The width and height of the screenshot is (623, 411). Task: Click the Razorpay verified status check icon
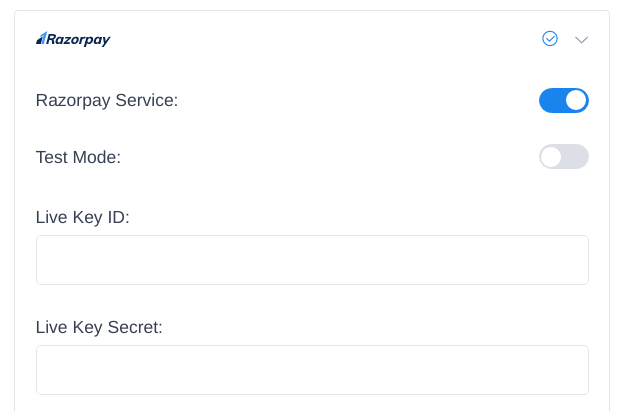pos(549,39)
